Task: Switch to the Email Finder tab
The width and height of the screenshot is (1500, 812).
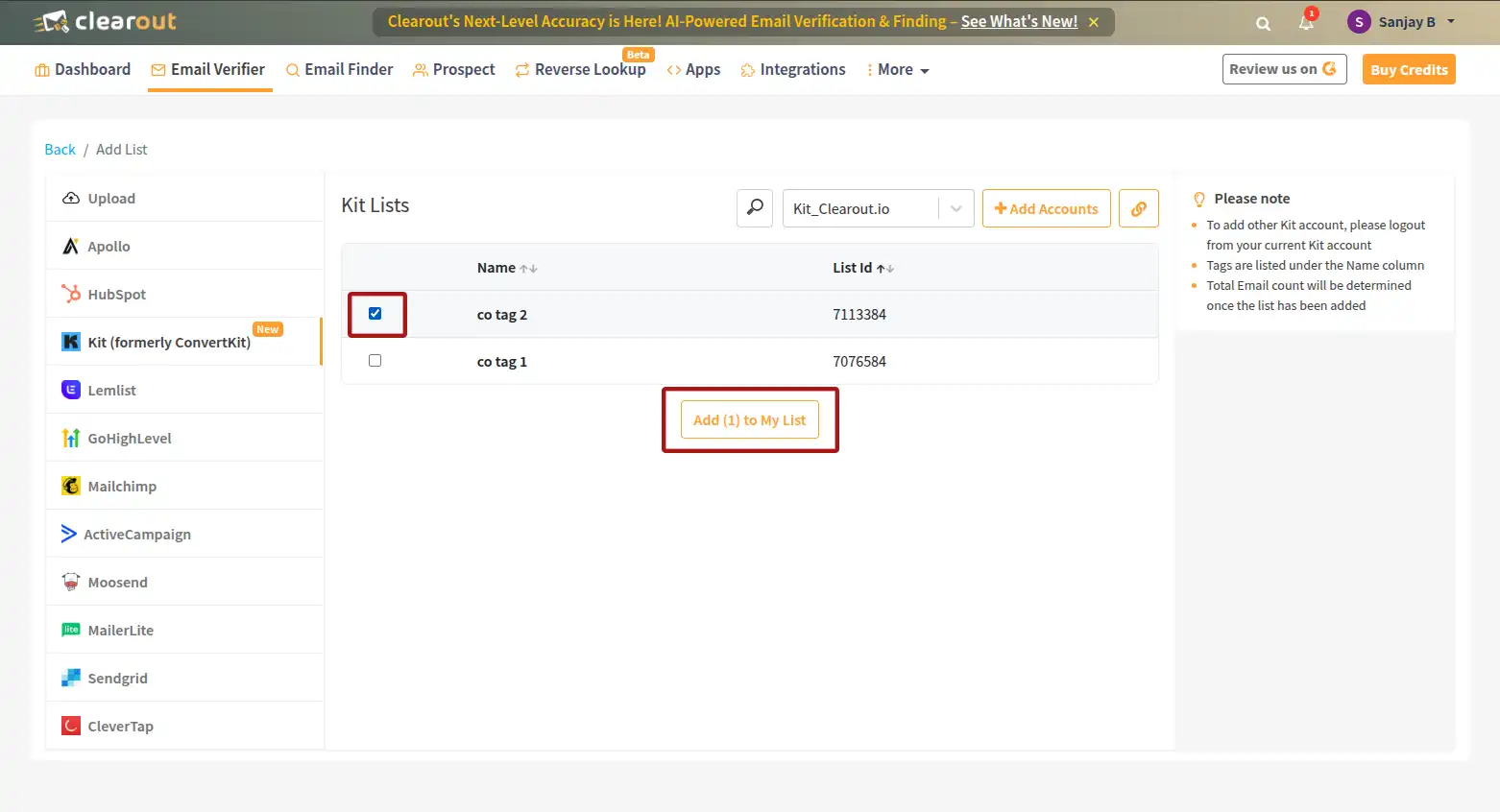Action: [x=339, y=70]
